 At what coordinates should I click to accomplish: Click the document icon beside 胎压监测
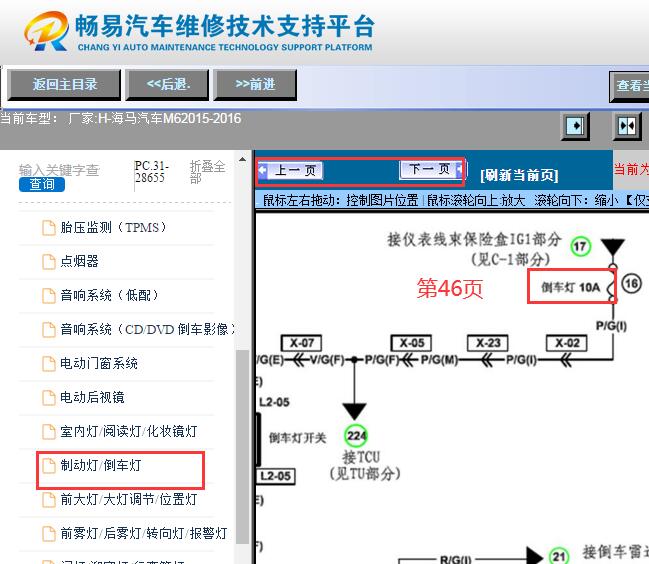(x=49, y=228)
